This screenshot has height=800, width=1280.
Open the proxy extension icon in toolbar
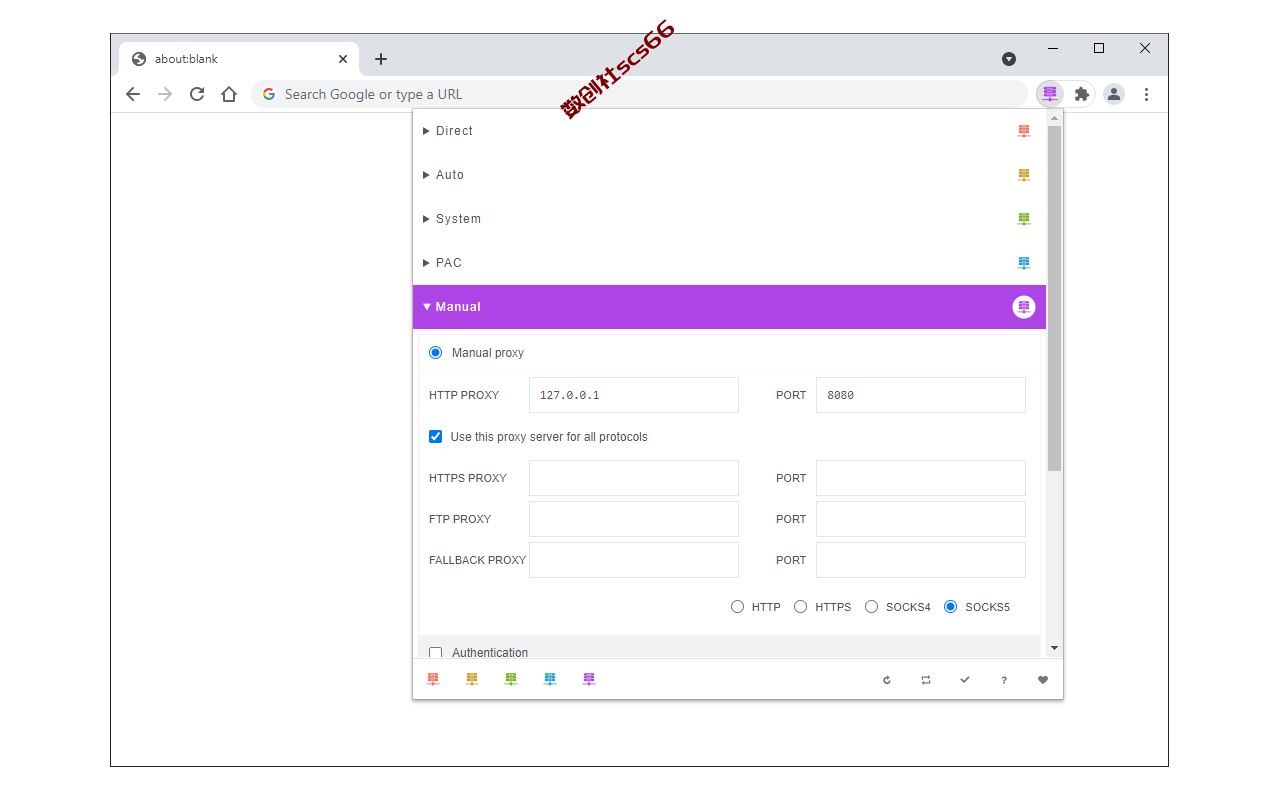1050,94
